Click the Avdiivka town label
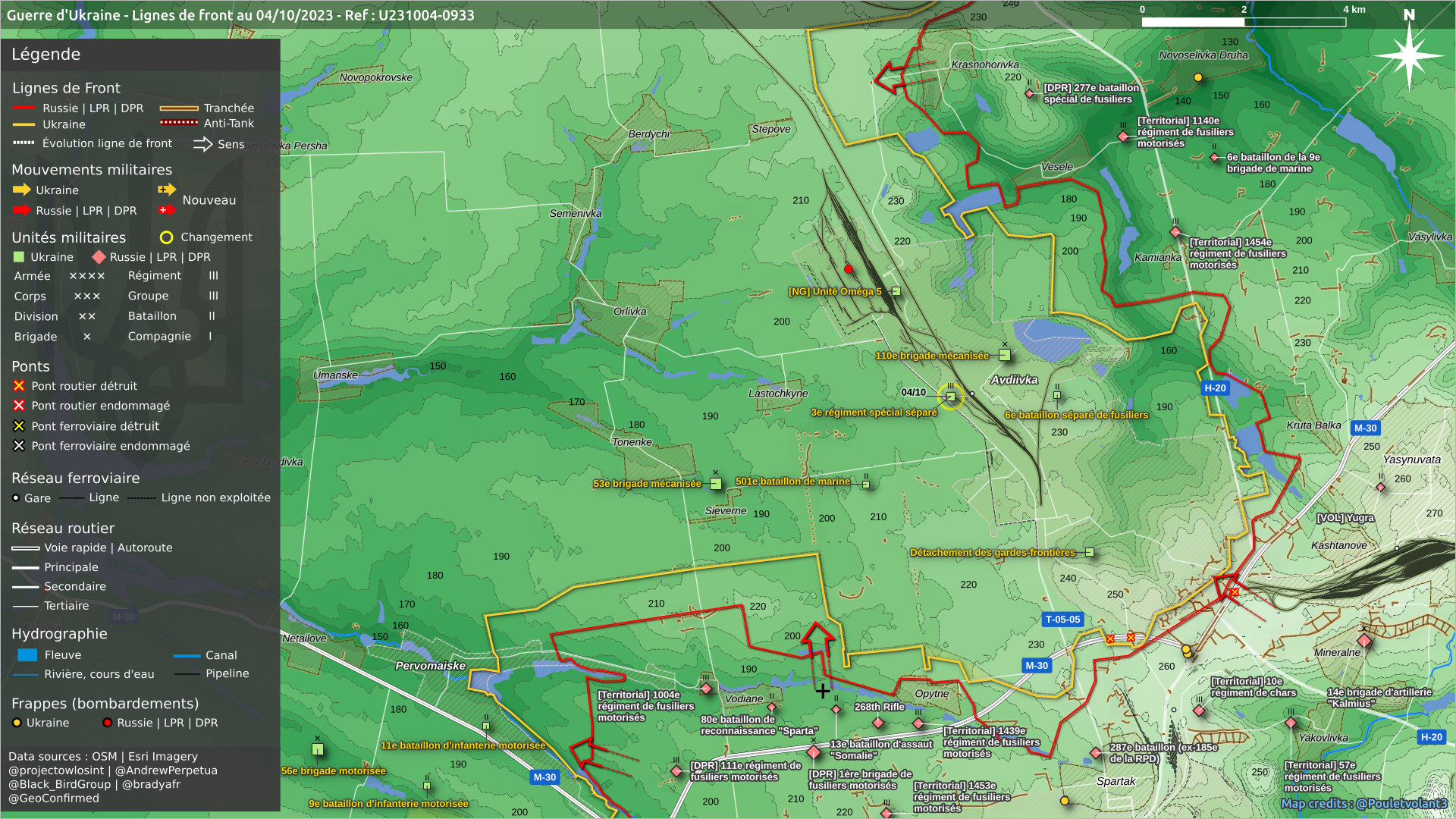Screen dimensions: 1456x819 [x=1014, y=380]
